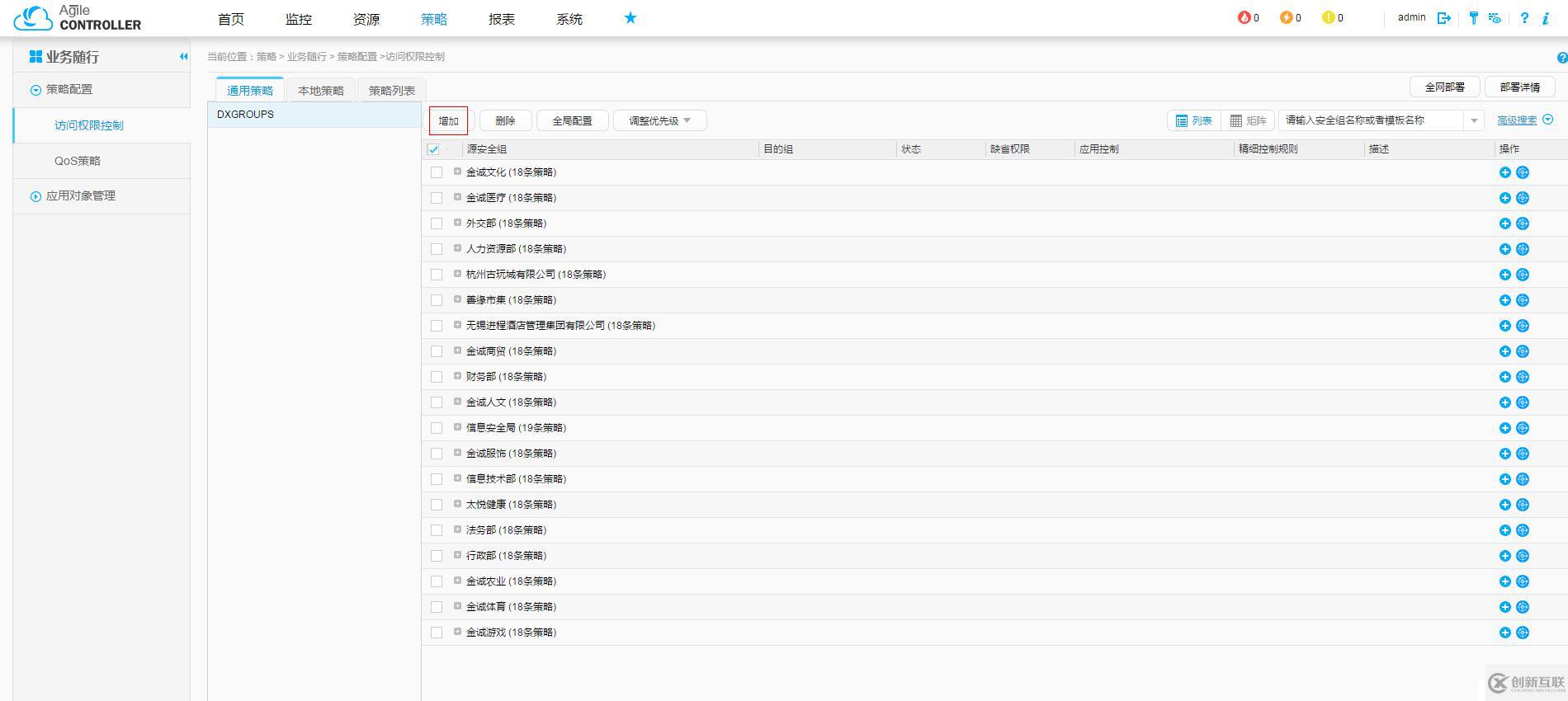Image resolution: width=1568 pixels, height=701 pixels.
Task: Collapse the 业务随行 sidebar with double-arrow icon
Action: (183, 56)
